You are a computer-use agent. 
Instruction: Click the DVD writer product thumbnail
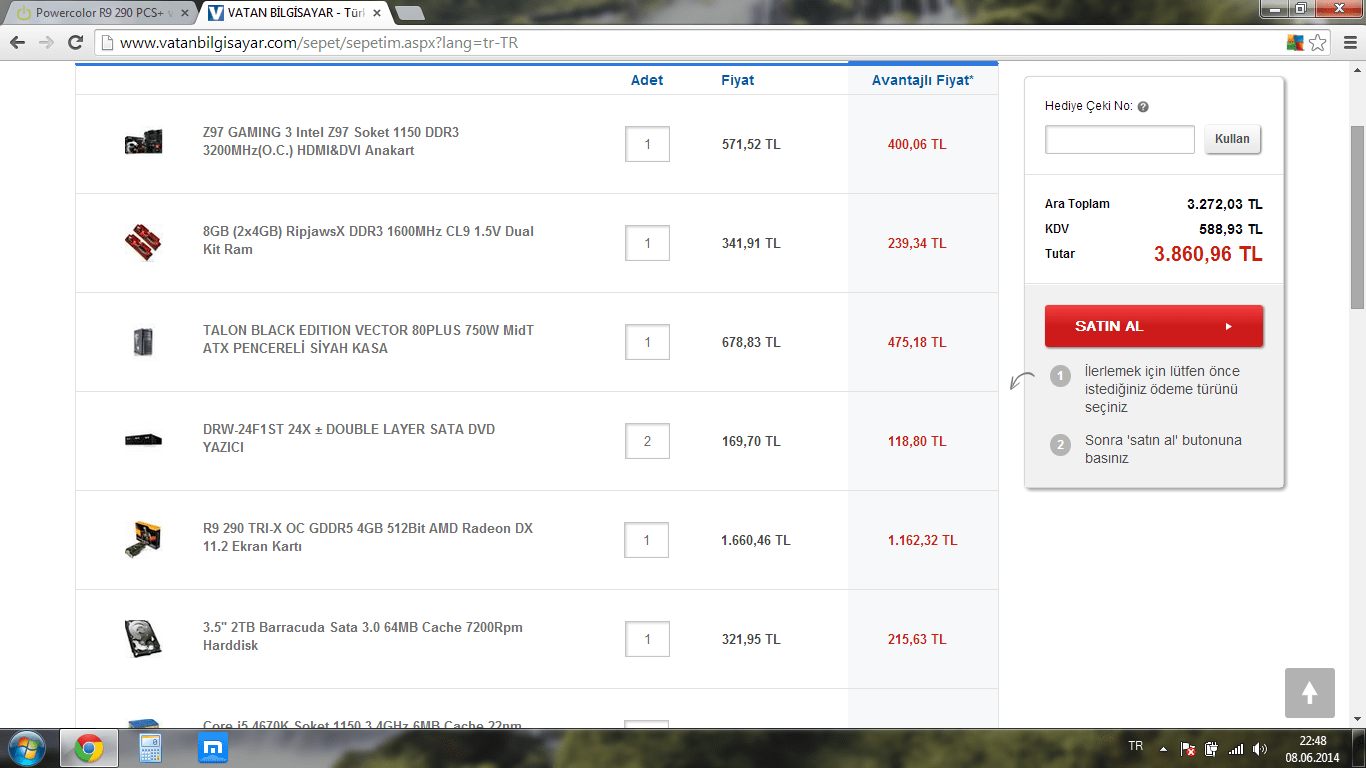[x=144, y=440]
